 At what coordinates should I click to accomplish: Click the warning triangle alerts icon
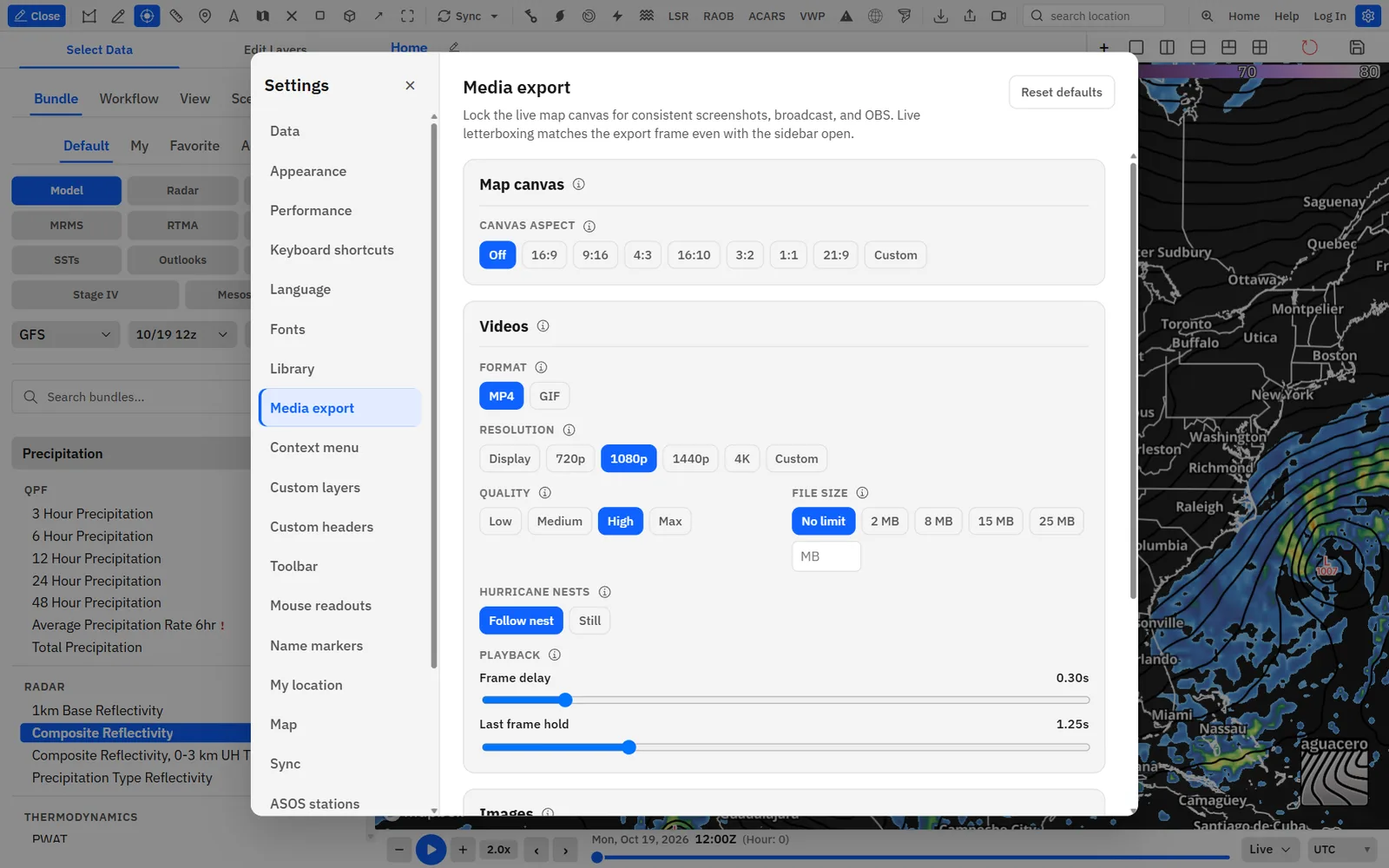846,16
